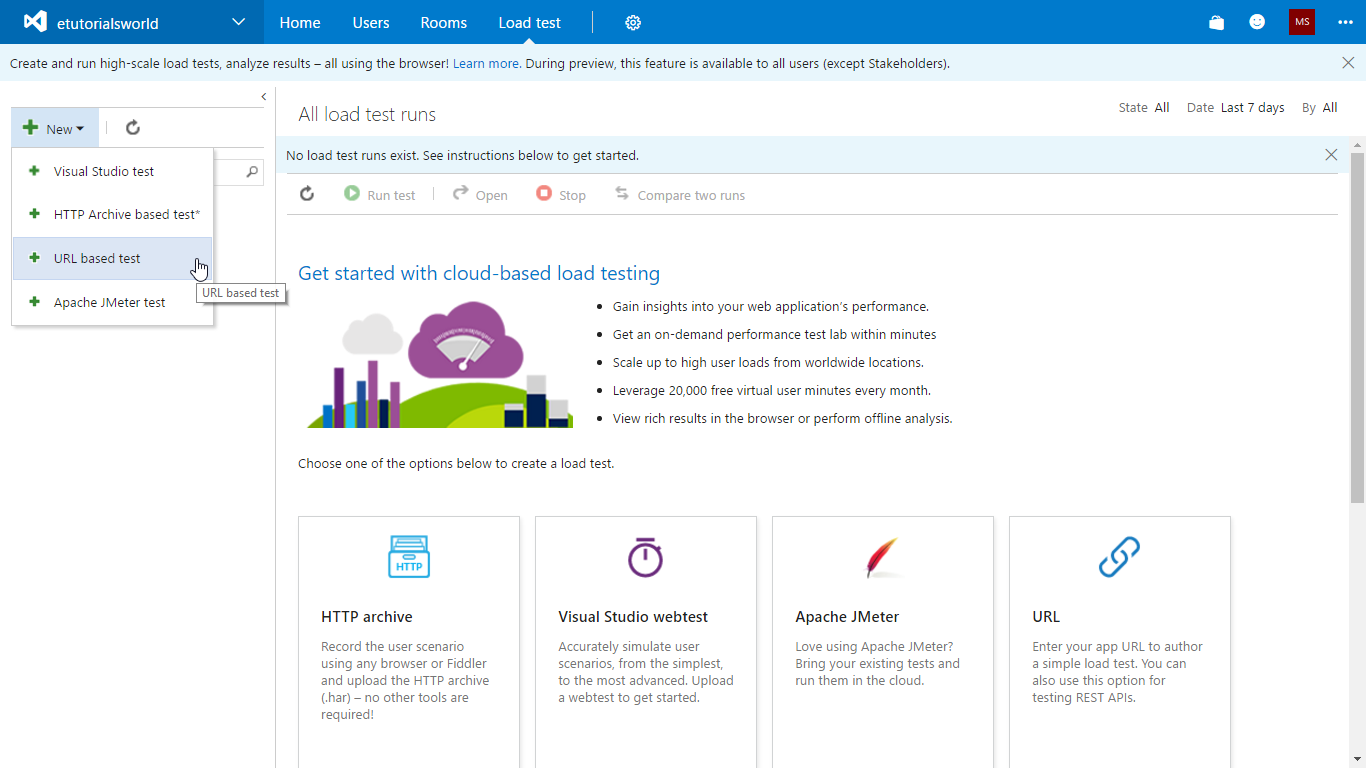
Task: Select the Load test tab
Action: (529, 22)
